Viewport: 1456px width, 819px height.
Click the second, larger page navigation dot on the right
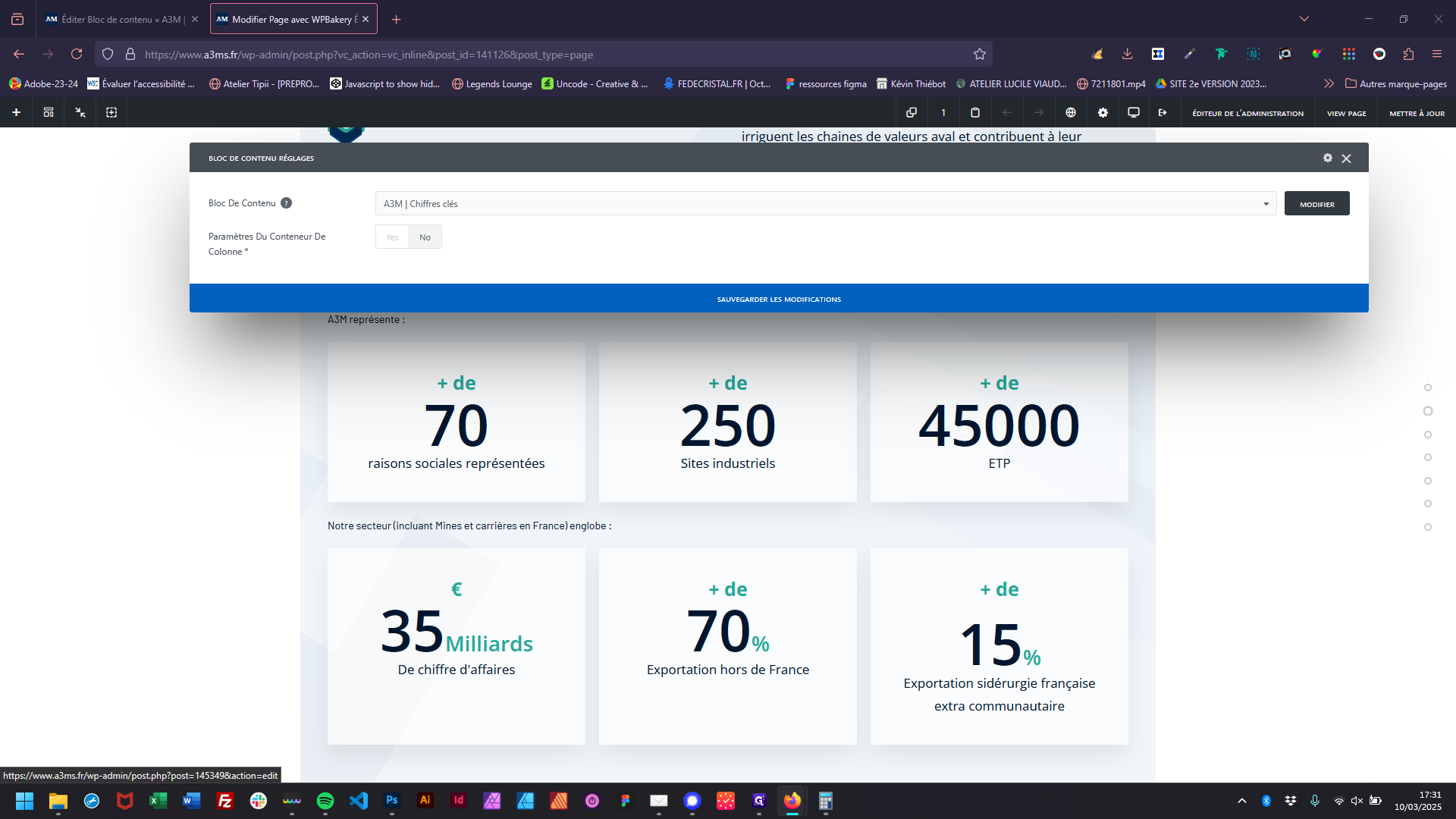tap(1428, 411)
